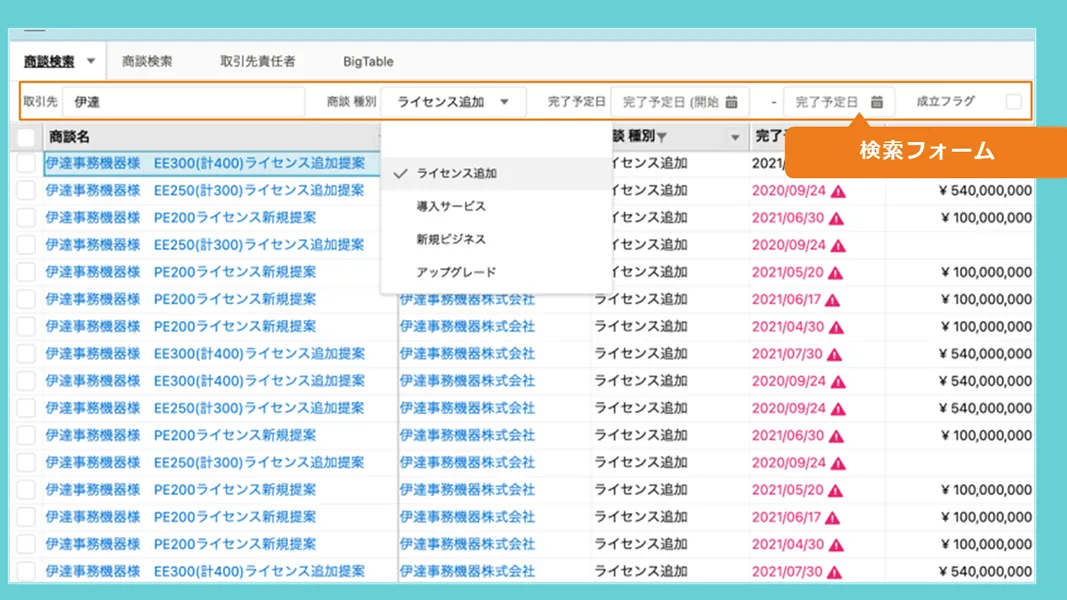Click the arrow beside the bold 商談検索 tab
The image size is (1067, 600).
click(91, 61)
